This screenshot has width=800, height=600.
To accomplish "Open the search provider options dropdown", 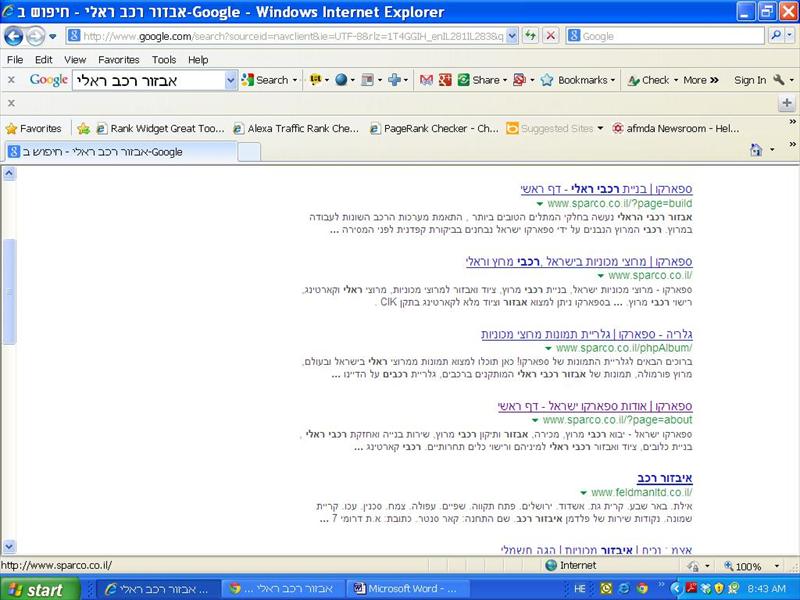I will coord(790,36).
